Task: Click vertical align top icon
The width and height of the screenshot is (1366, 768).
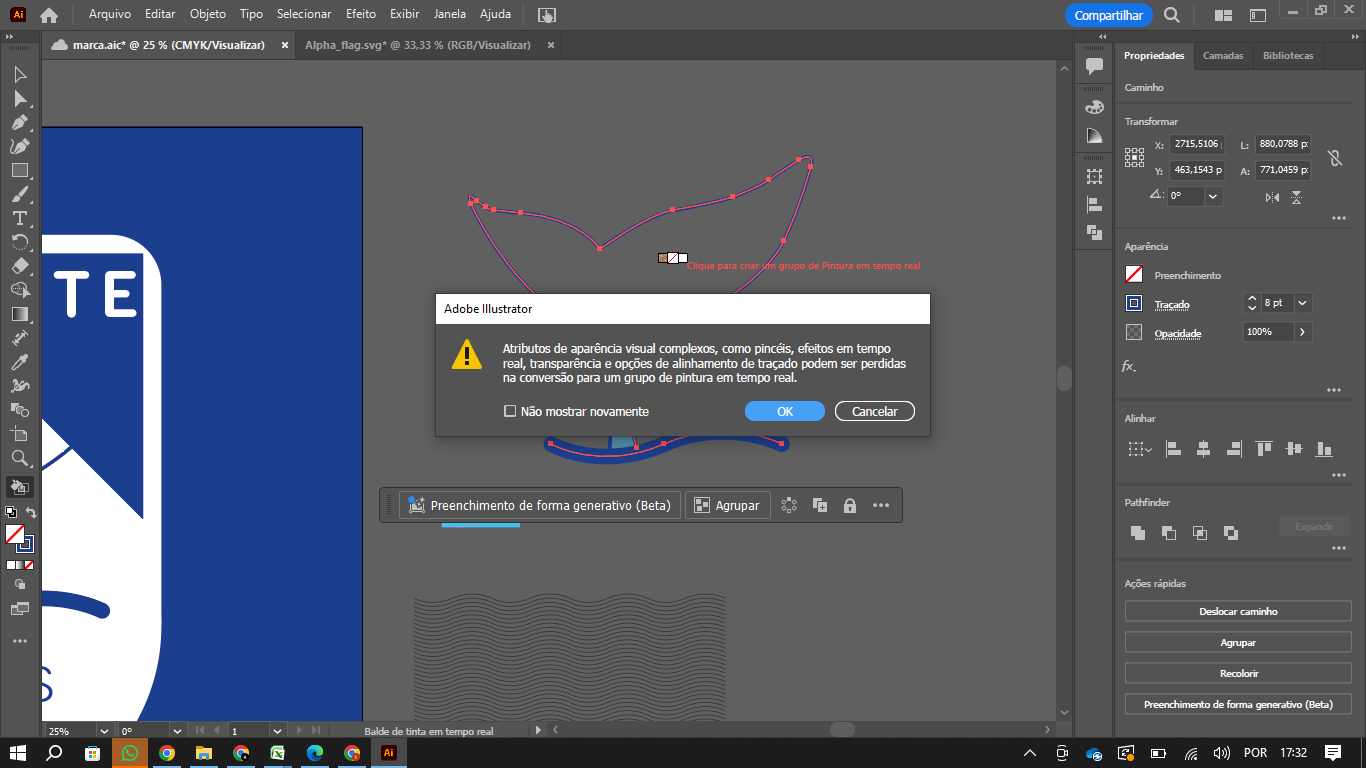Action: click(1264, 450)
